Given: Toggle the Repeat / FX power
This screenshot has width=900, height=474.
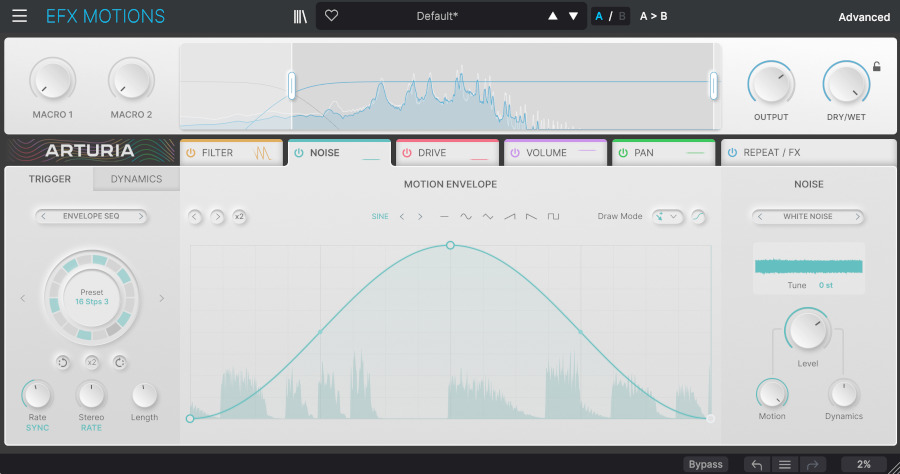Looking at the screenshot, I should click(732, 153).
